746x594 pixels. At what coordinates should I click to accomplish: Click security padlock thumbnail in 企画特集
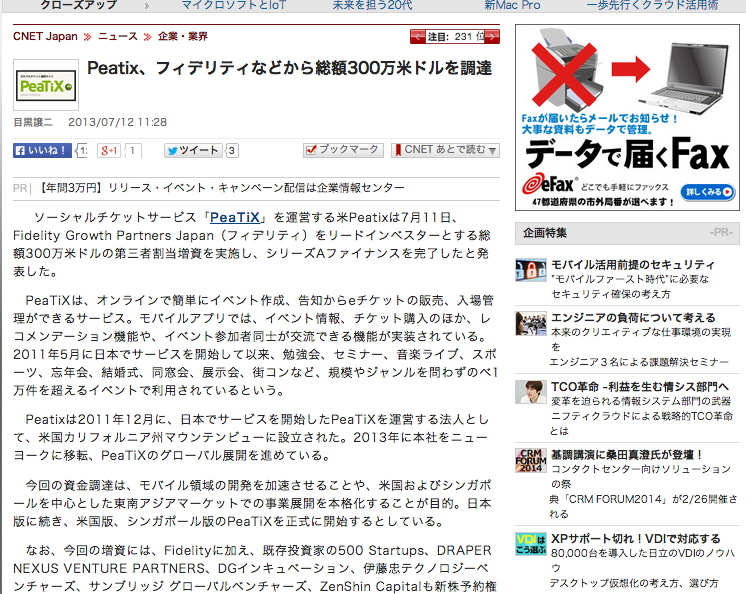pos(530,270)
